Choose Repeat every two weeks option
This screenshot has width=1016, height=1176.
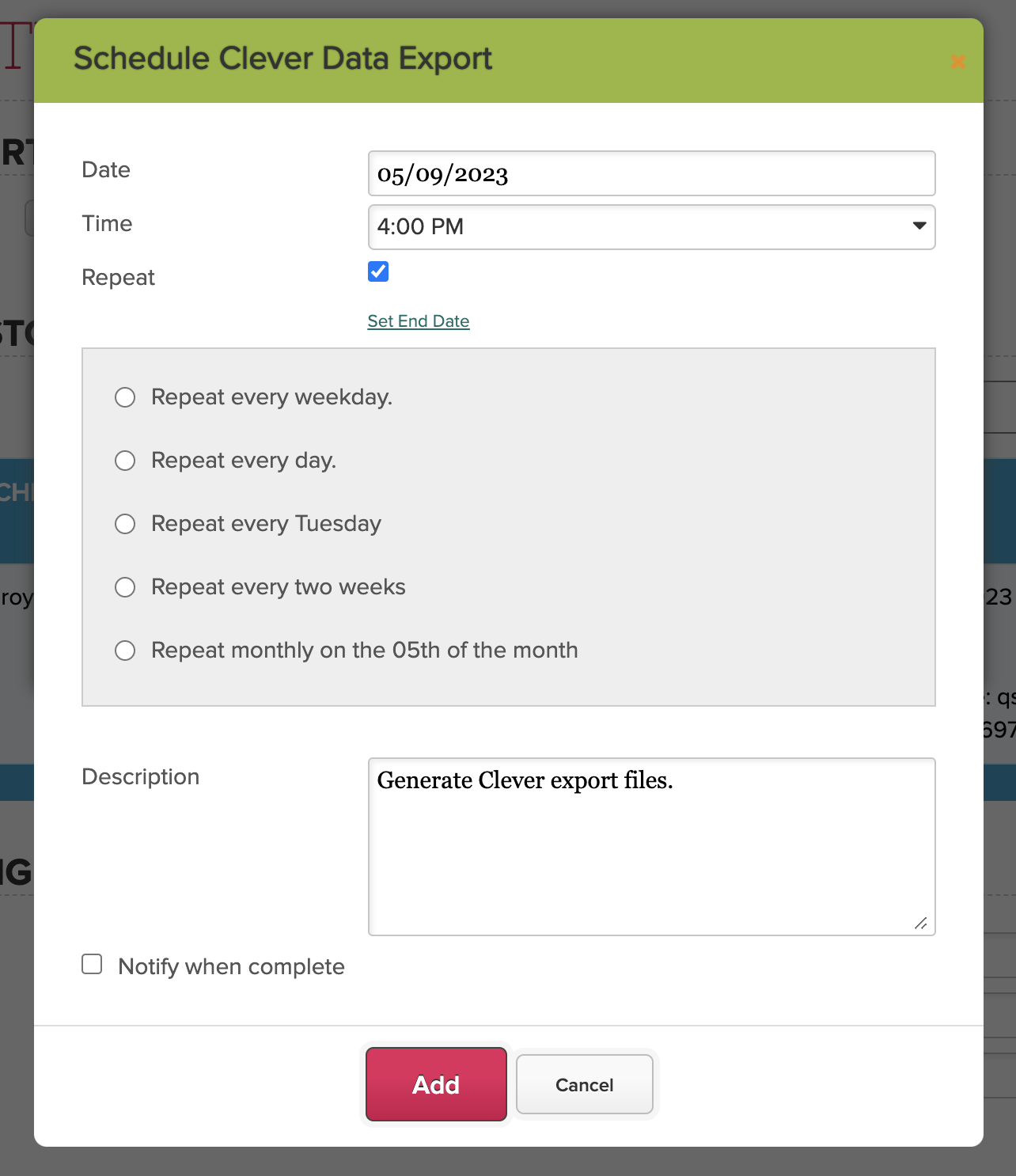point(125,587)
